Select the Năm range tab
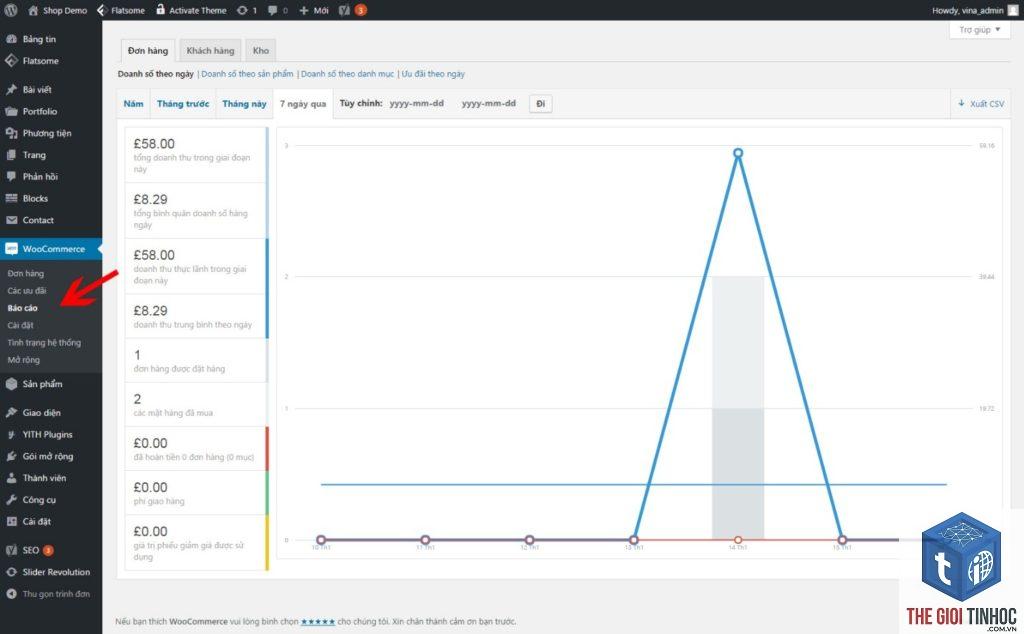Image resolution: width=1024 pixels, height=634 pixels. click(x=133, y=104)
